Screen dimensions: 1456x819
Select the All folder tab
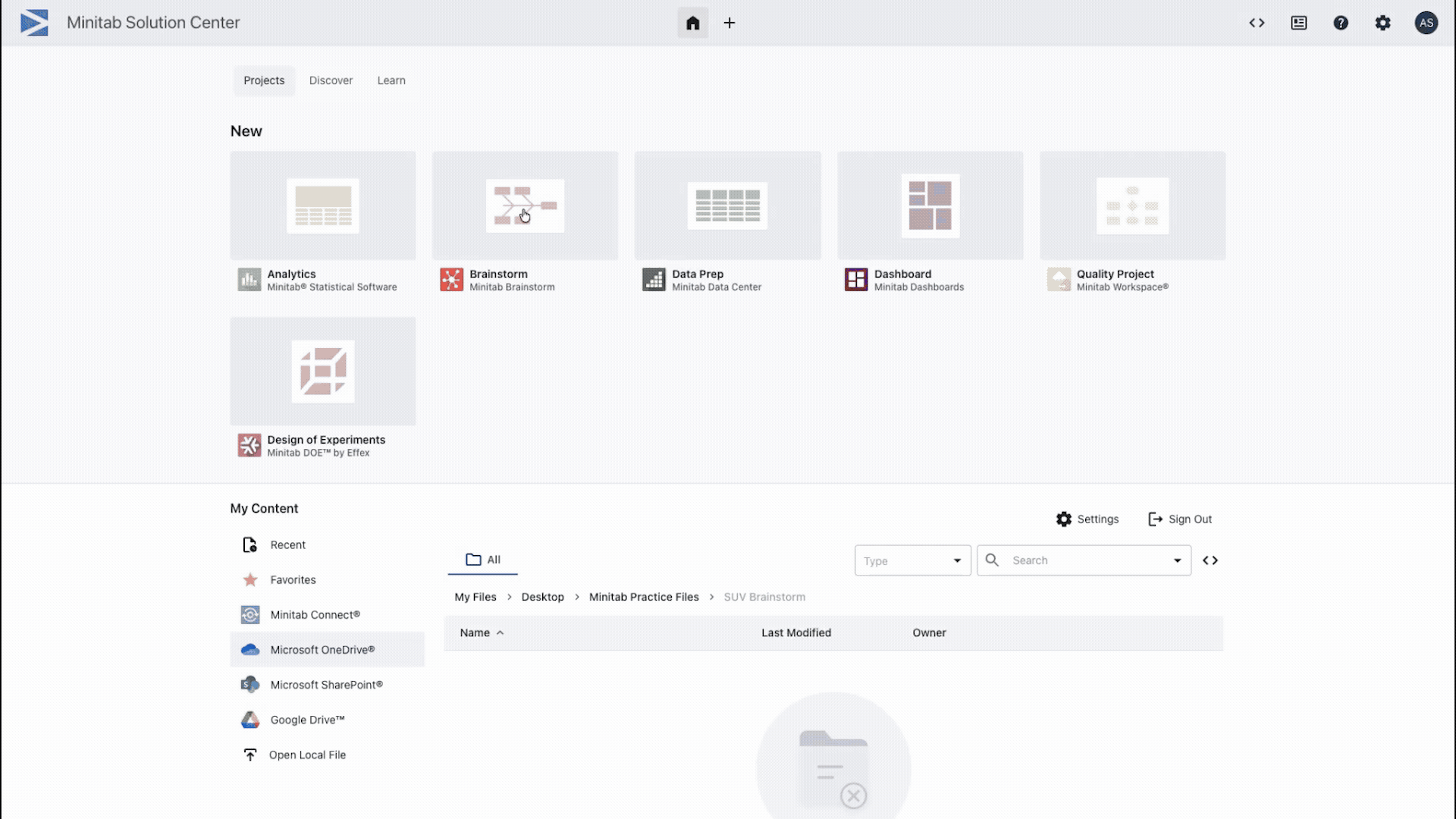click(483, 560)
